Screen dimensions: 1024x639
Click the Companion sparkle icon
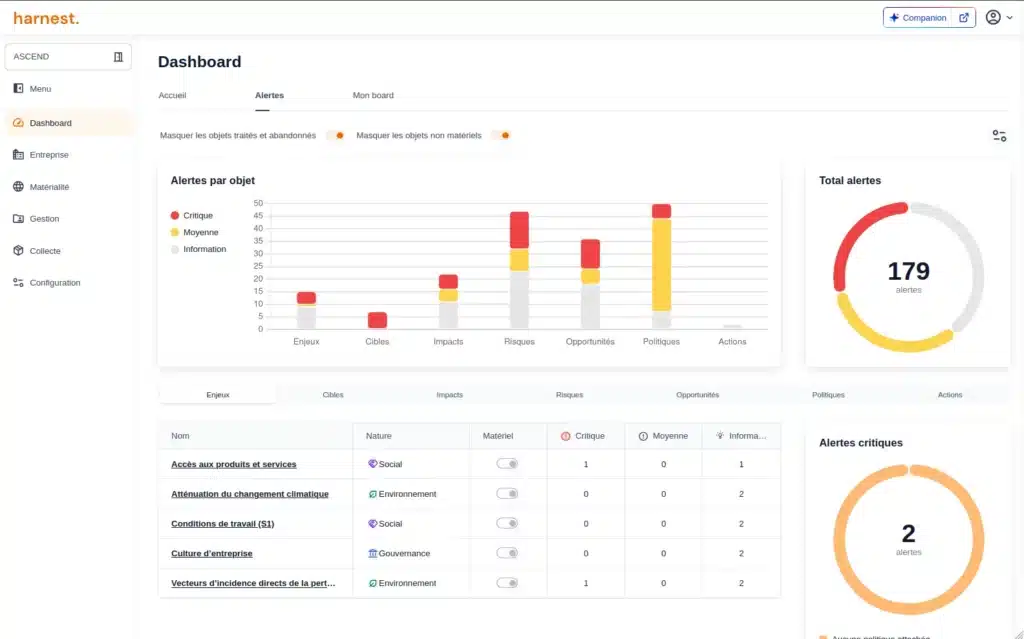tap(894, 18)
